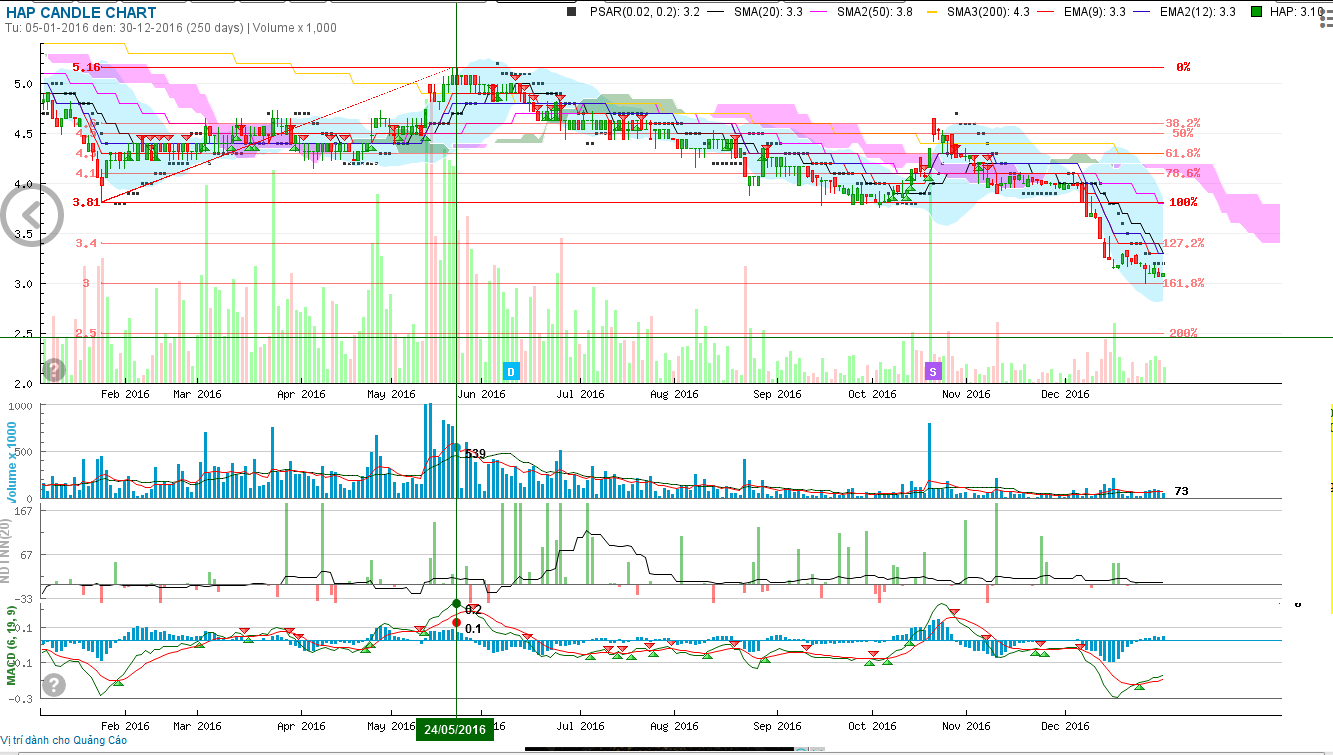Click the purple "S" event marker
This screenshot has height=755, width=1333.
click(934, 371)
